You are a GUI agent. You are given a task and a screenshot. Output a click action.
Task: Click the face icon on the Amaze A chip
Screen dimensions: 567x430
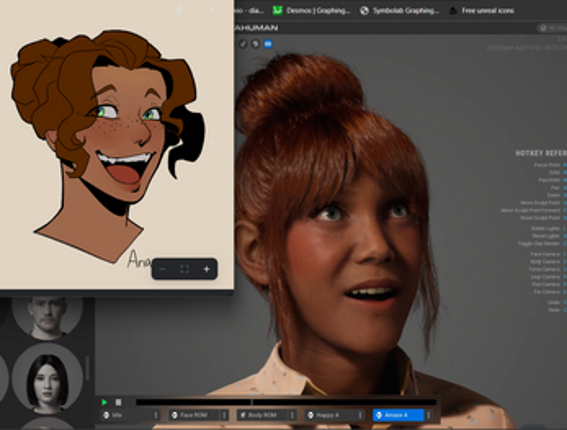tap(379, 415)
